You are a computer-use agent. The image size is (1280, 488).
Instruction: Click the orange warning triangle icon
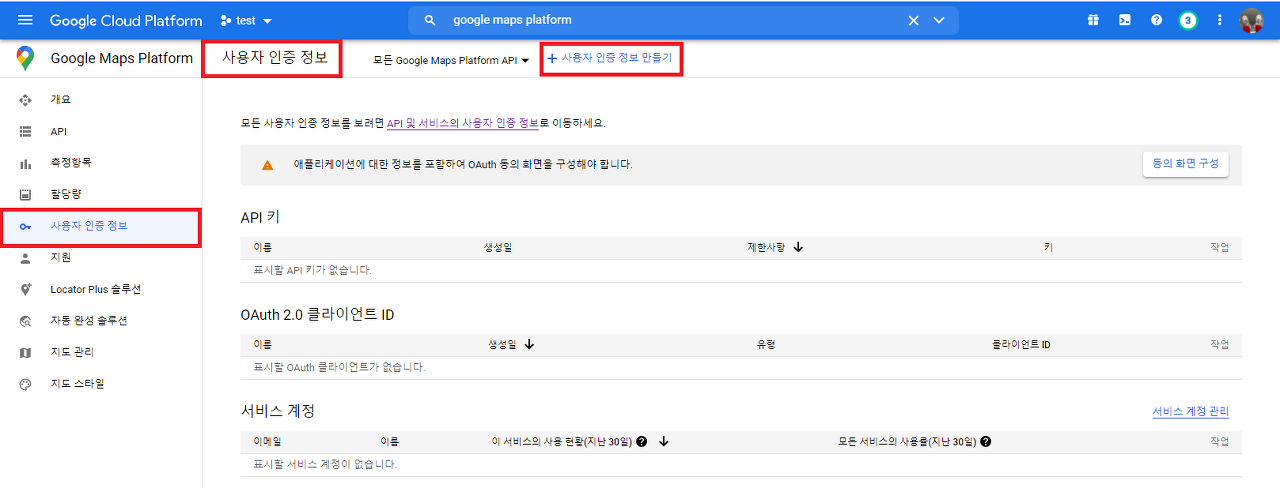pyautogui.click(x=267, y=164)
